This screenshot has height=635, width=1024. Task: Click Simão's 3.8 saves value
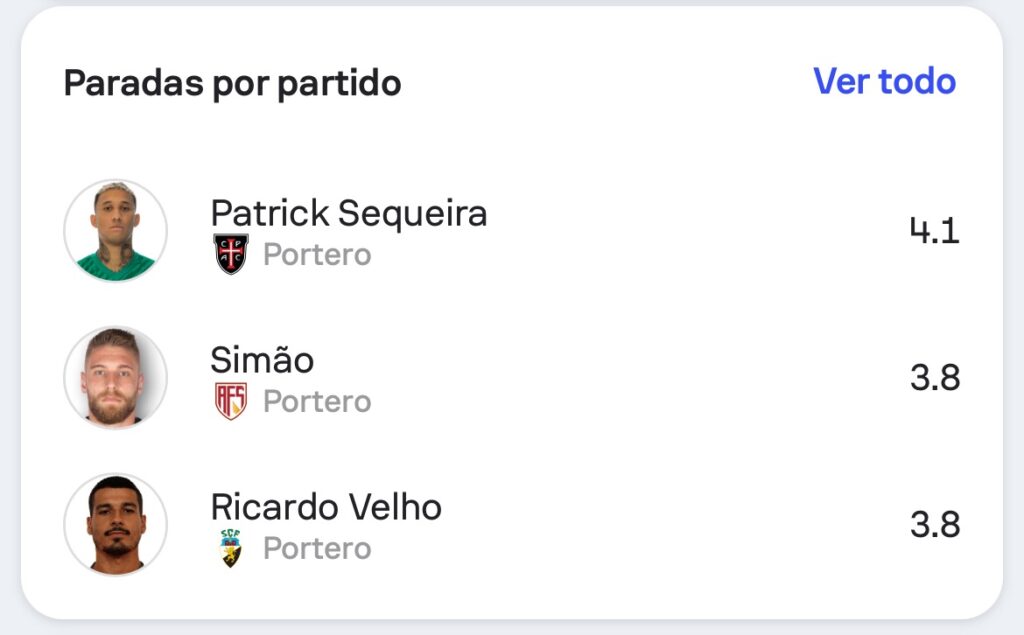(x=935, y=378)
